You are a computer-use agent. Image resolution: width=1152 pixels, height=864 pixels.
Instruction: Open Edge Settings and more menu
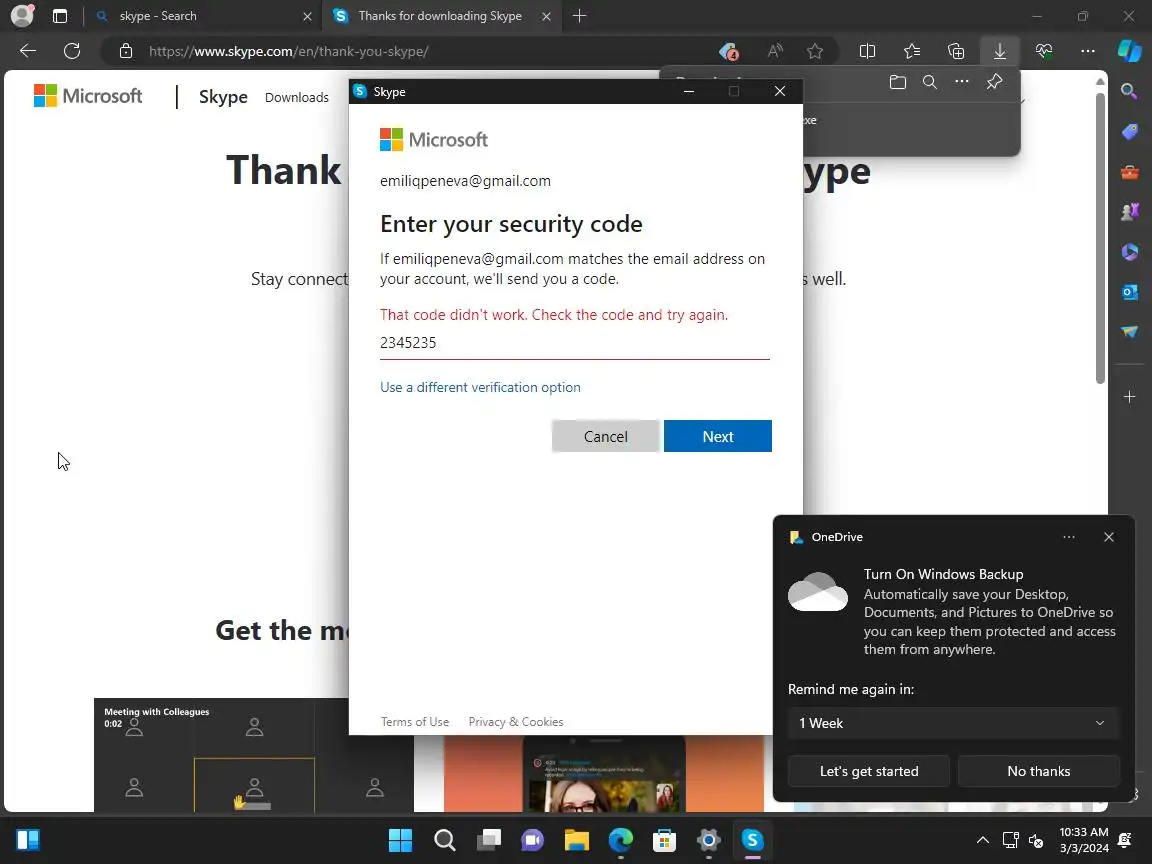point(1088,51)
